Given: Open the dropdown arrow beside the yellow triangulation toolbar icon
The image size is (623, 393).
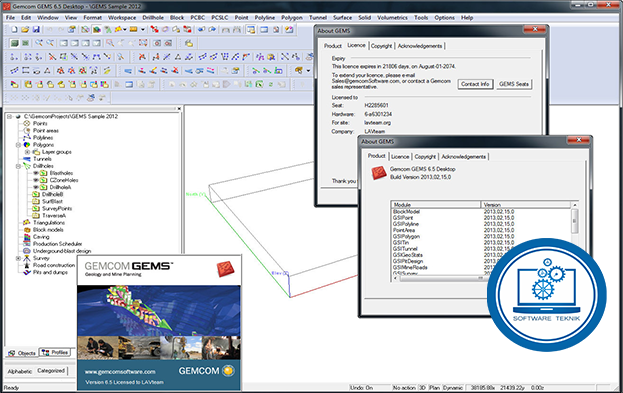Looking at the screenshot, I should (124, 29).
